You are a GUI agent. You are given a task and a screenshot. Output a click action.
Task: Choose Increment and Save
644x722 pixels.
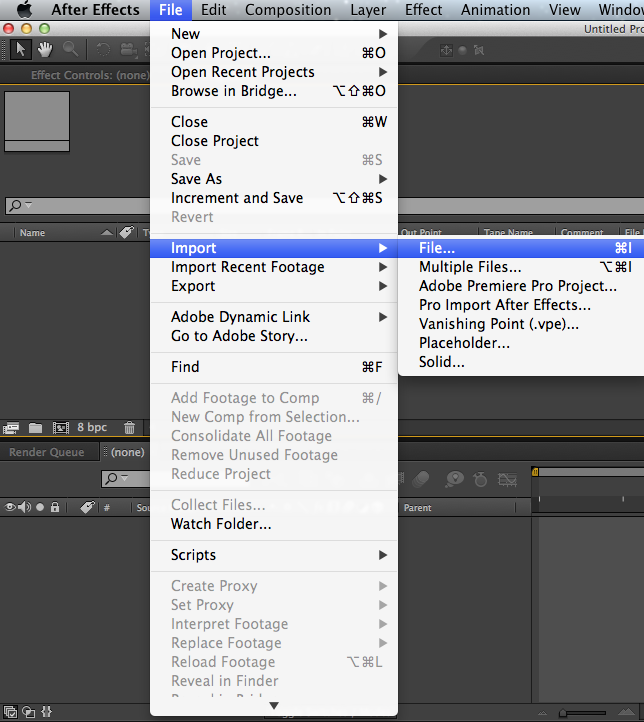point(274,198)
